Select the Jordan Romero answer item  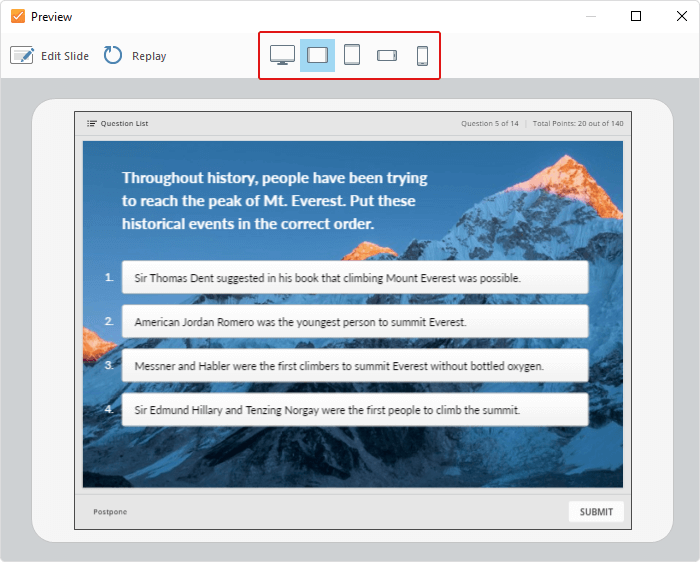[x=355, y=321]
